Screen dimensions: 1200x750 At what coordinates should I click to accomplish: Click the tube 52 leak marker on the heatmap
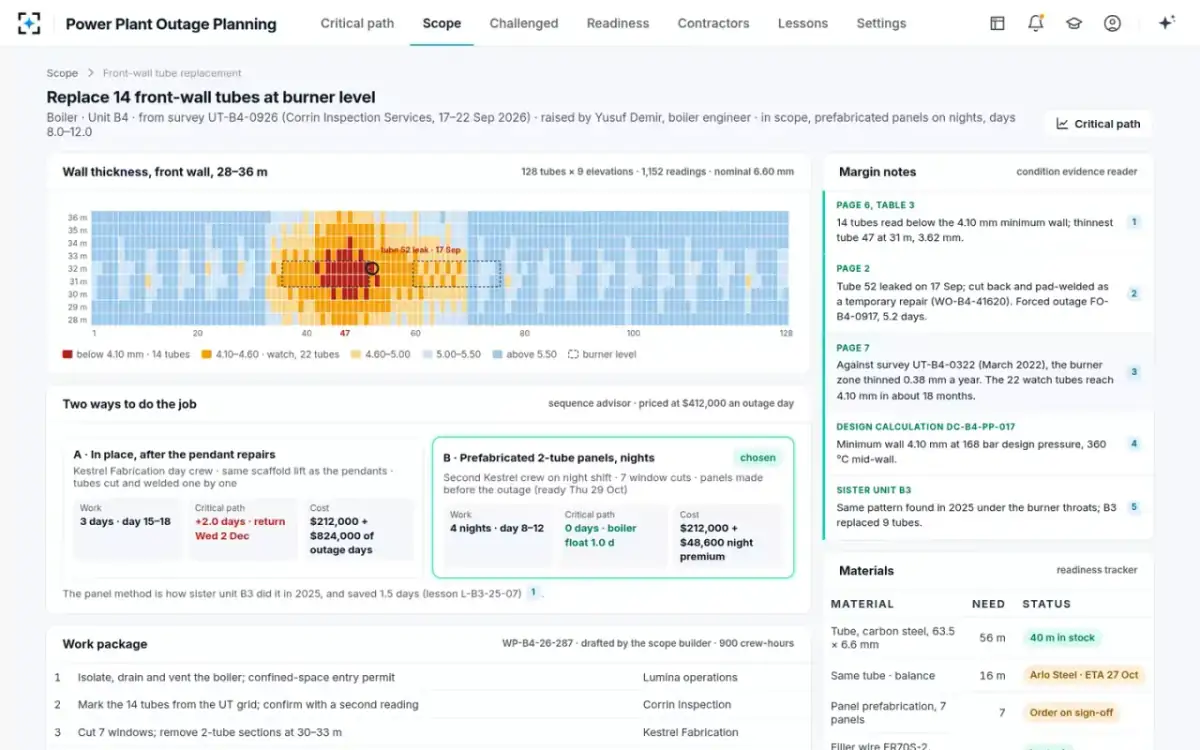[x=372, y=268]
